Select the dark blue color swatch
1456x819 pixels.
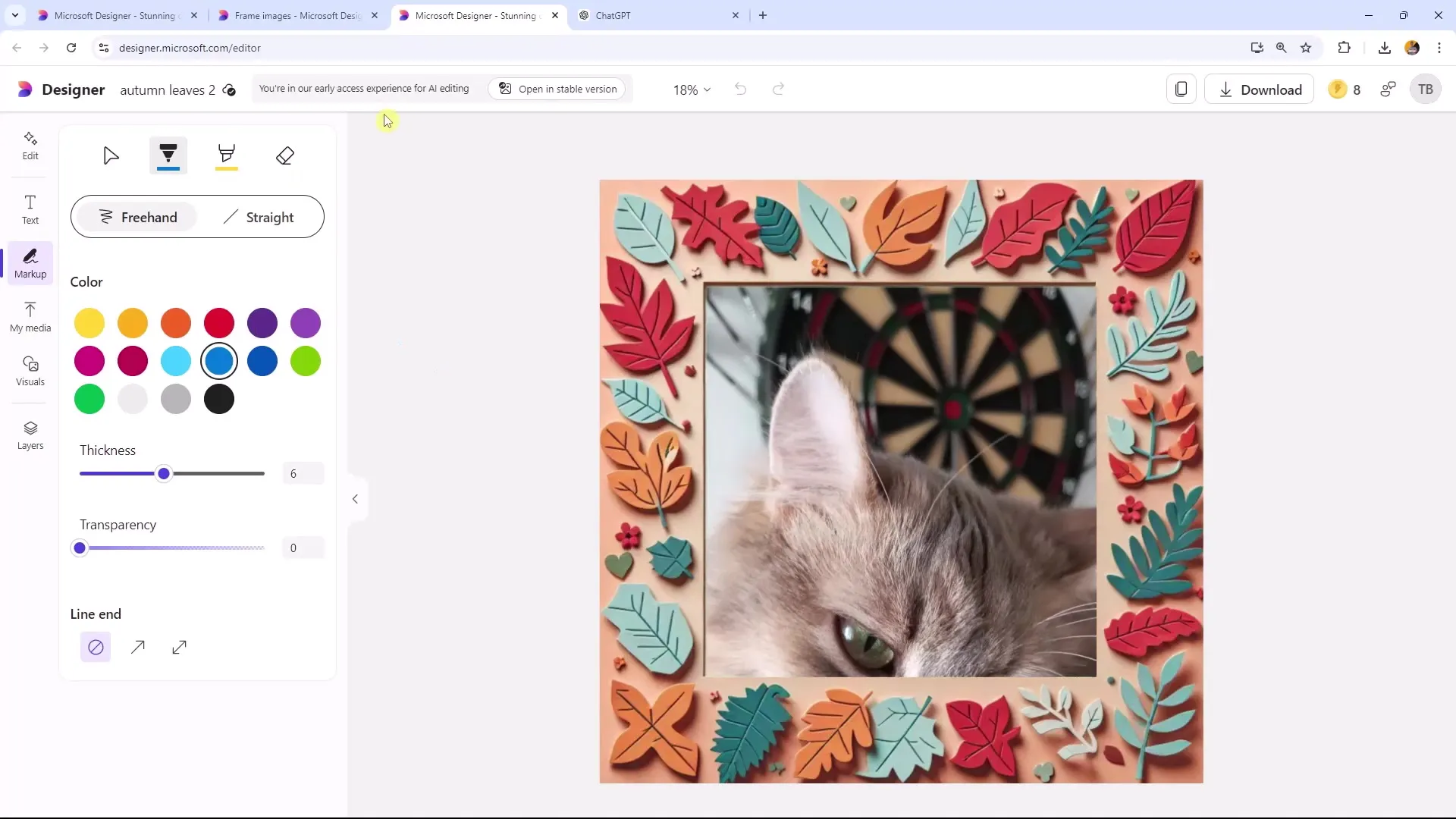coord(262,361)
